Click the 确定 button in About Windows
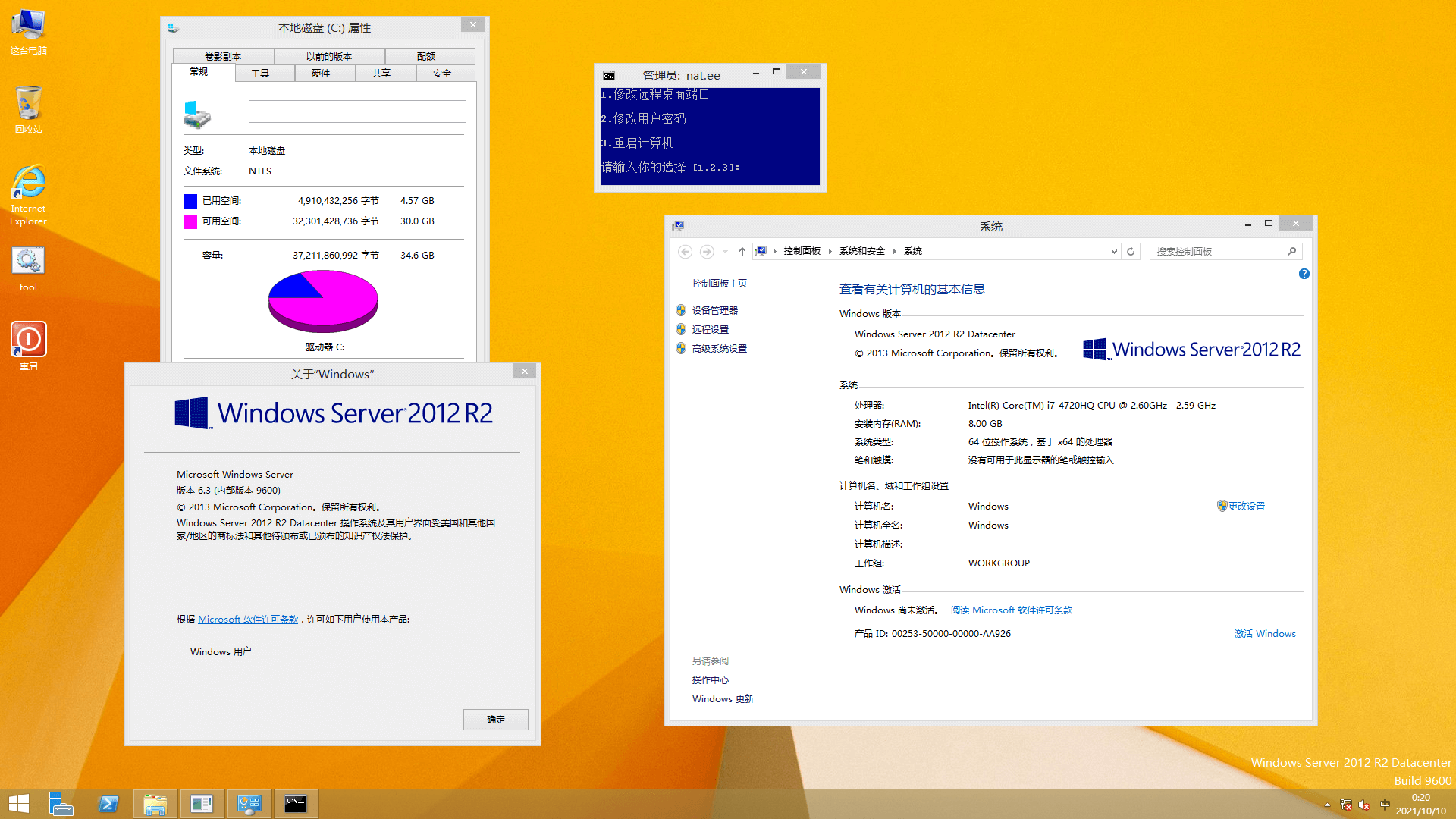This screenshot has height=819, width=1456. [x=495, y=719]
